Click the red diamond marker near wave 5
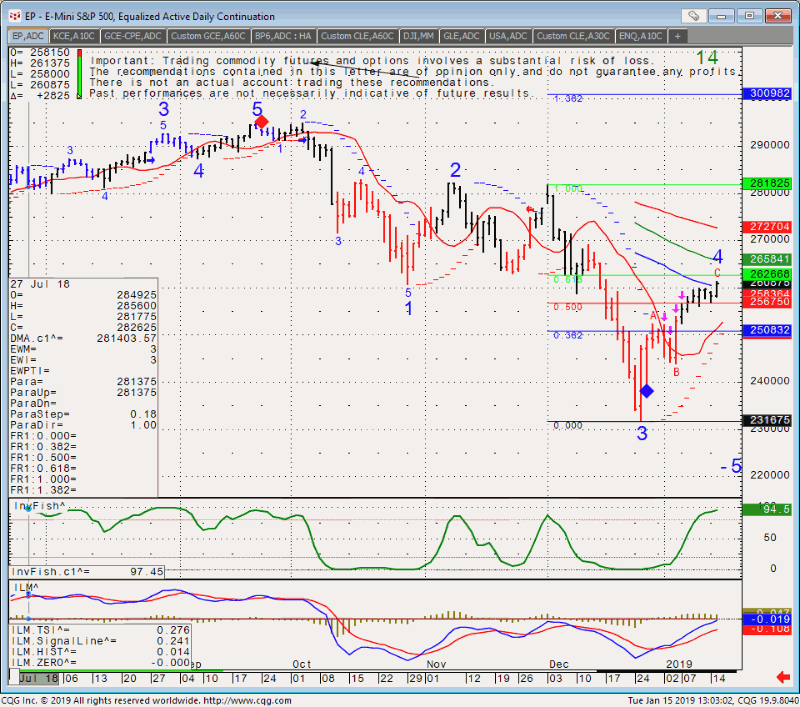800x707 pixels. tap(262, 122)
